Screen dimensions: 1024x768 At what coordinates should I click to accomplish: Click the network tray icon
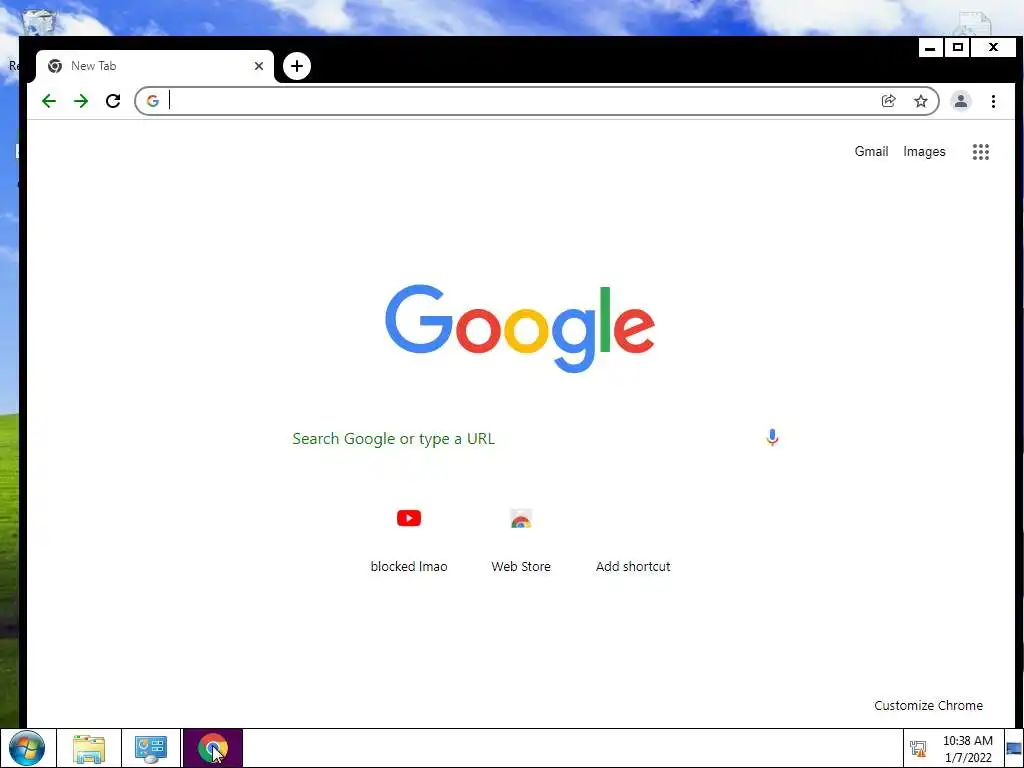(x=918, y=748)
